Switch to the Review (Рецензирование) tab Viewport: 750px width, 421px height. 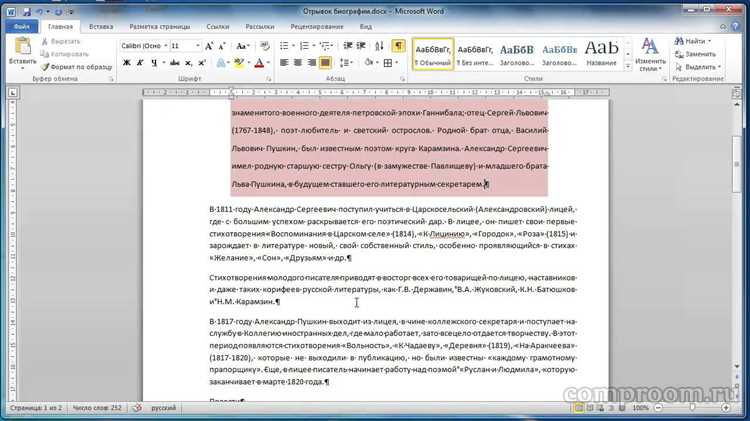[x=317, y=27]
